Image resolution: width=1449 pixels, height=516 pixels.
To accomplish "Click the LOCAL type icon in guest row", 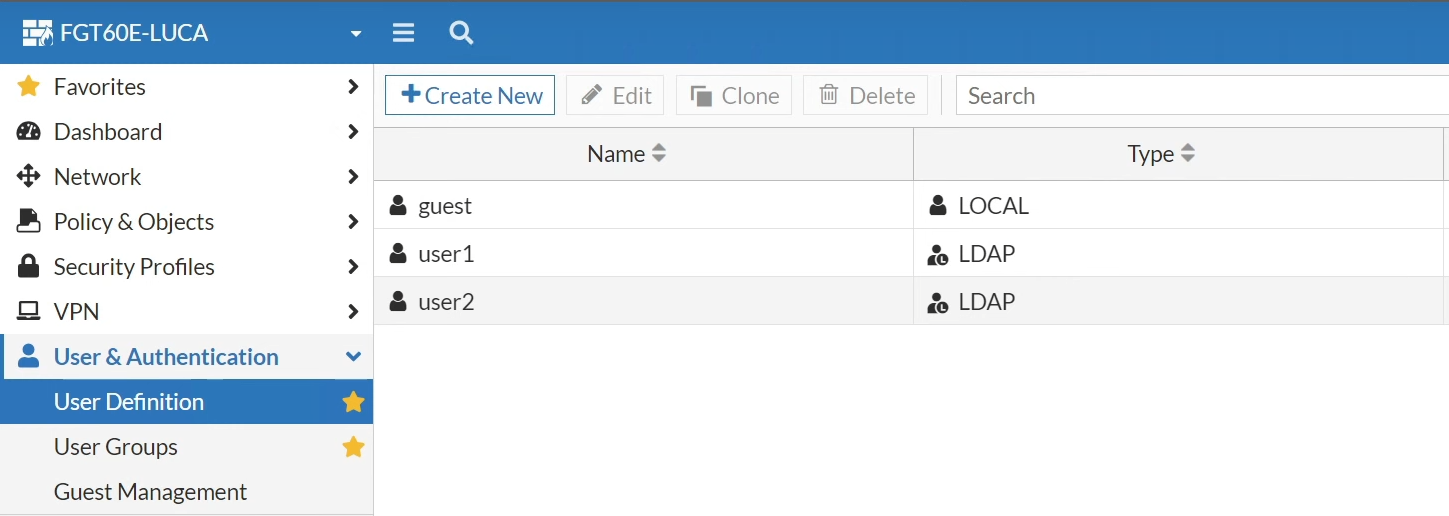I will (938, 206).
